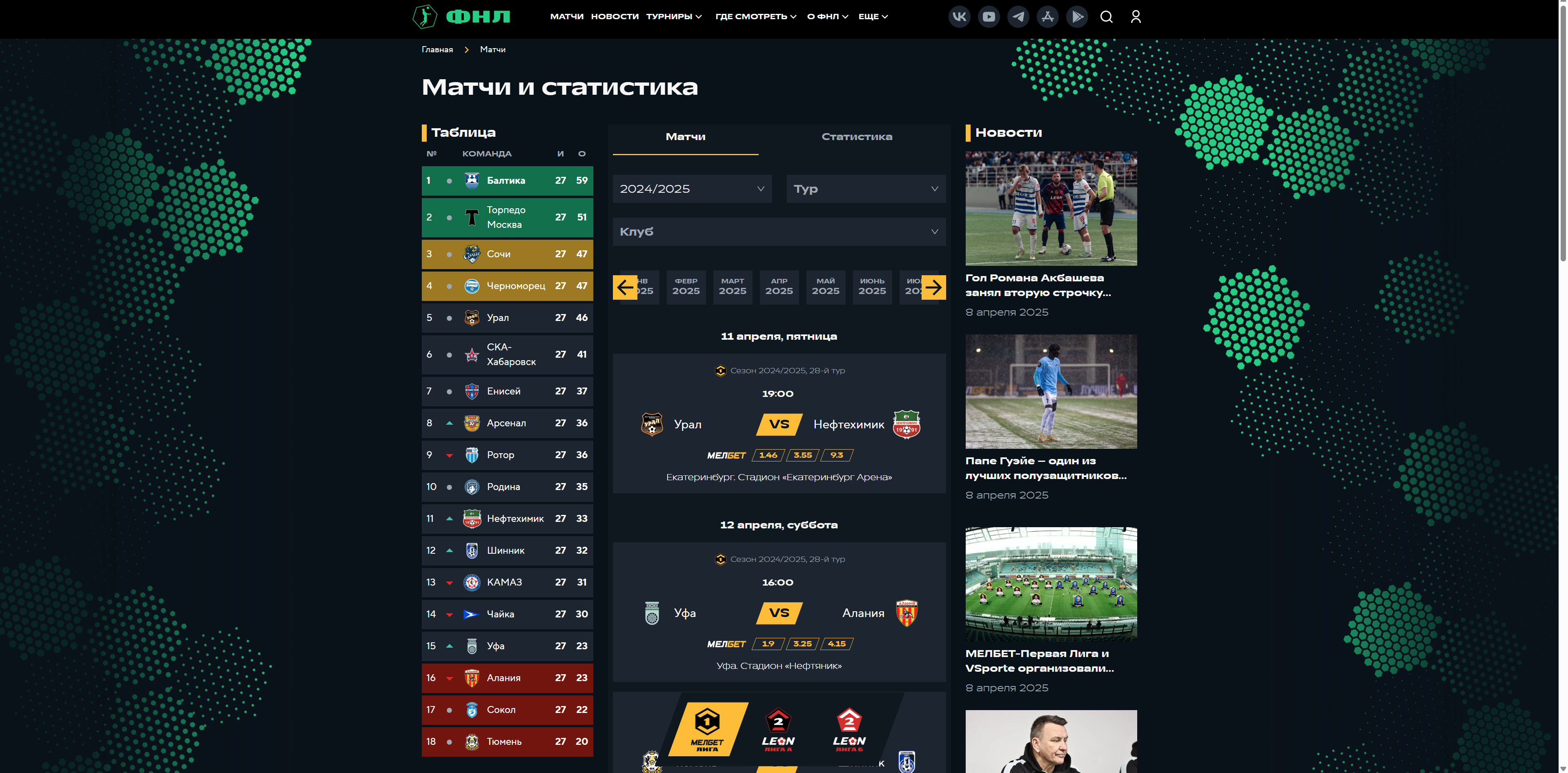
Task: Expand the Тур round dropdown
Action: coord(866,189)
